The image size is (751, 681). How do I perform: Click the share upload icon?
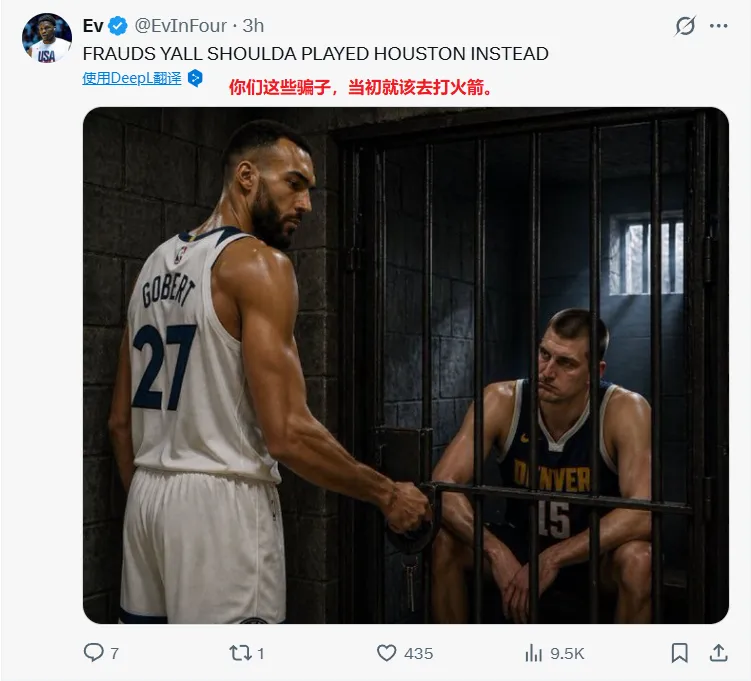717,653
